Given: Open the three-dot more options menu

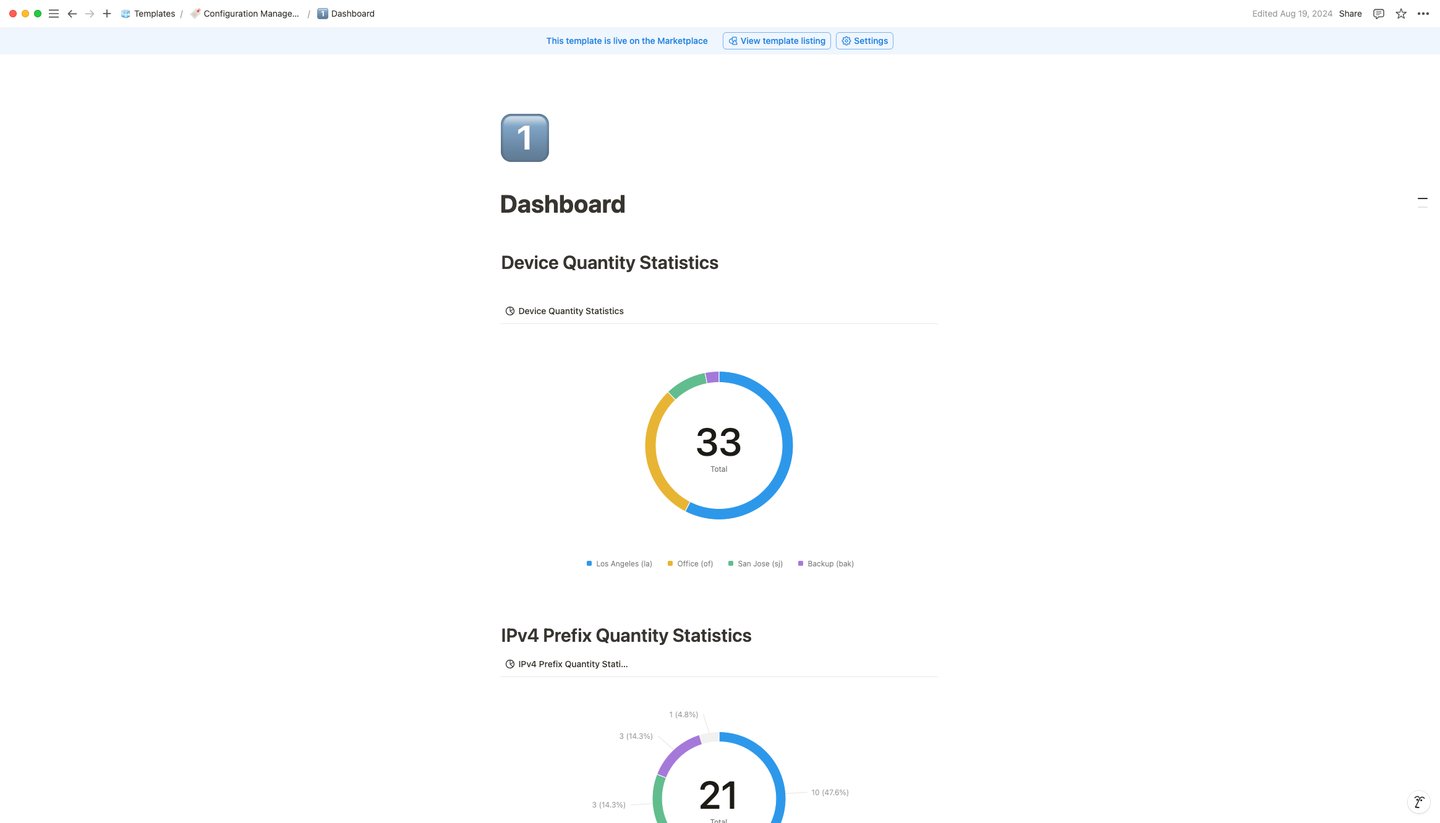Looking at the screenshot, I should point(1423,14).
